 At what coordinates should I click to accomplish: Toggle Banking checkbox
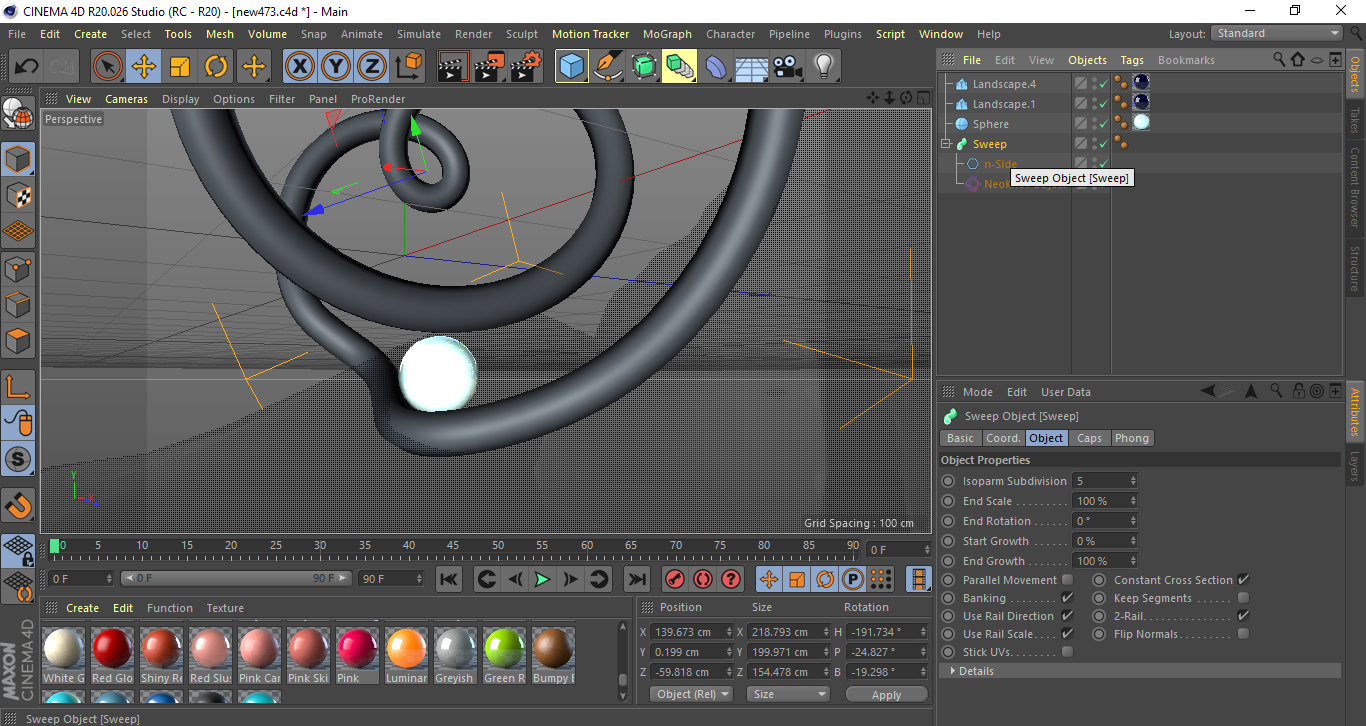point(1067,598)
